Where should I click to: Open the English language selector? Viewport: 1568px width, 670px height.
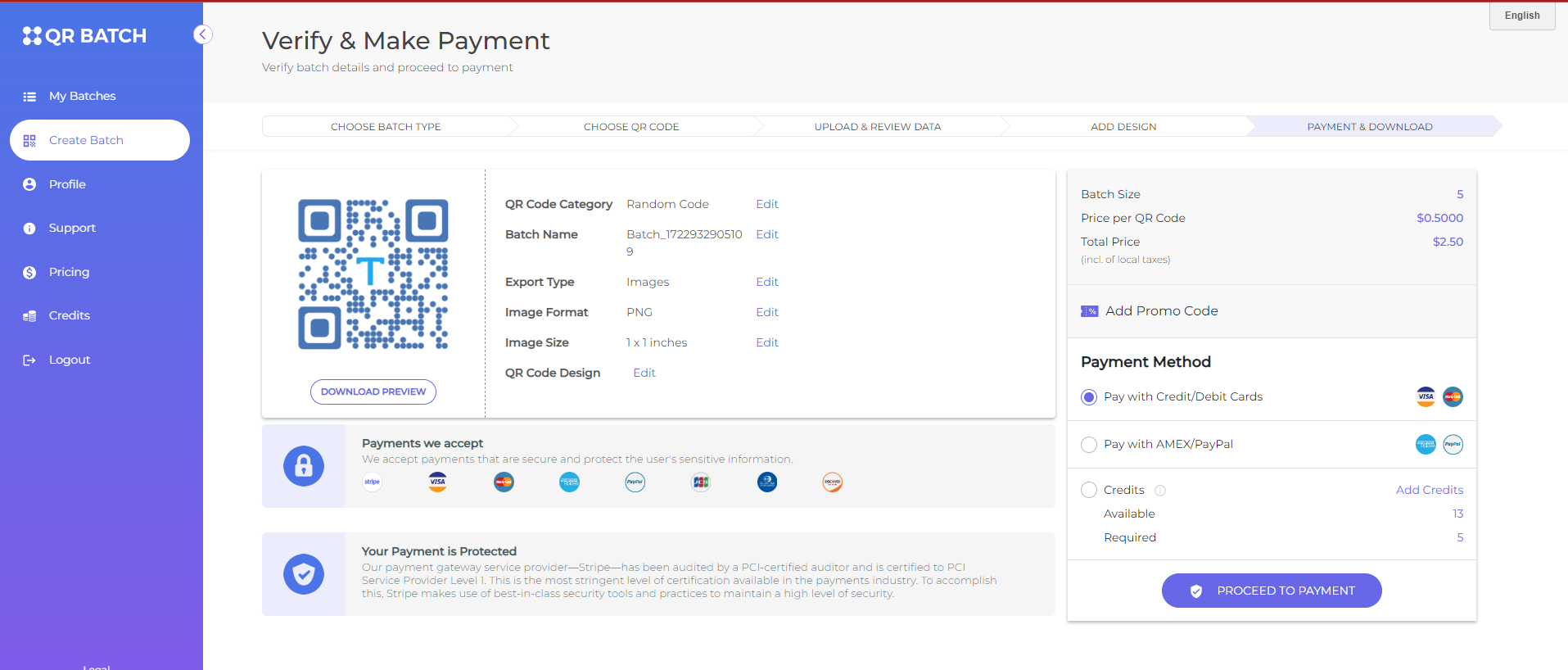coord(1522,16)
